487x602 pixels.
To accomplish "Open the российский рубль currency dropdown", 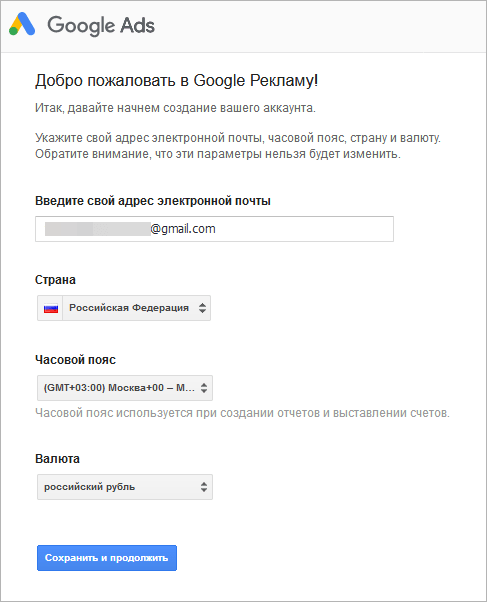I will click(125, 487).
